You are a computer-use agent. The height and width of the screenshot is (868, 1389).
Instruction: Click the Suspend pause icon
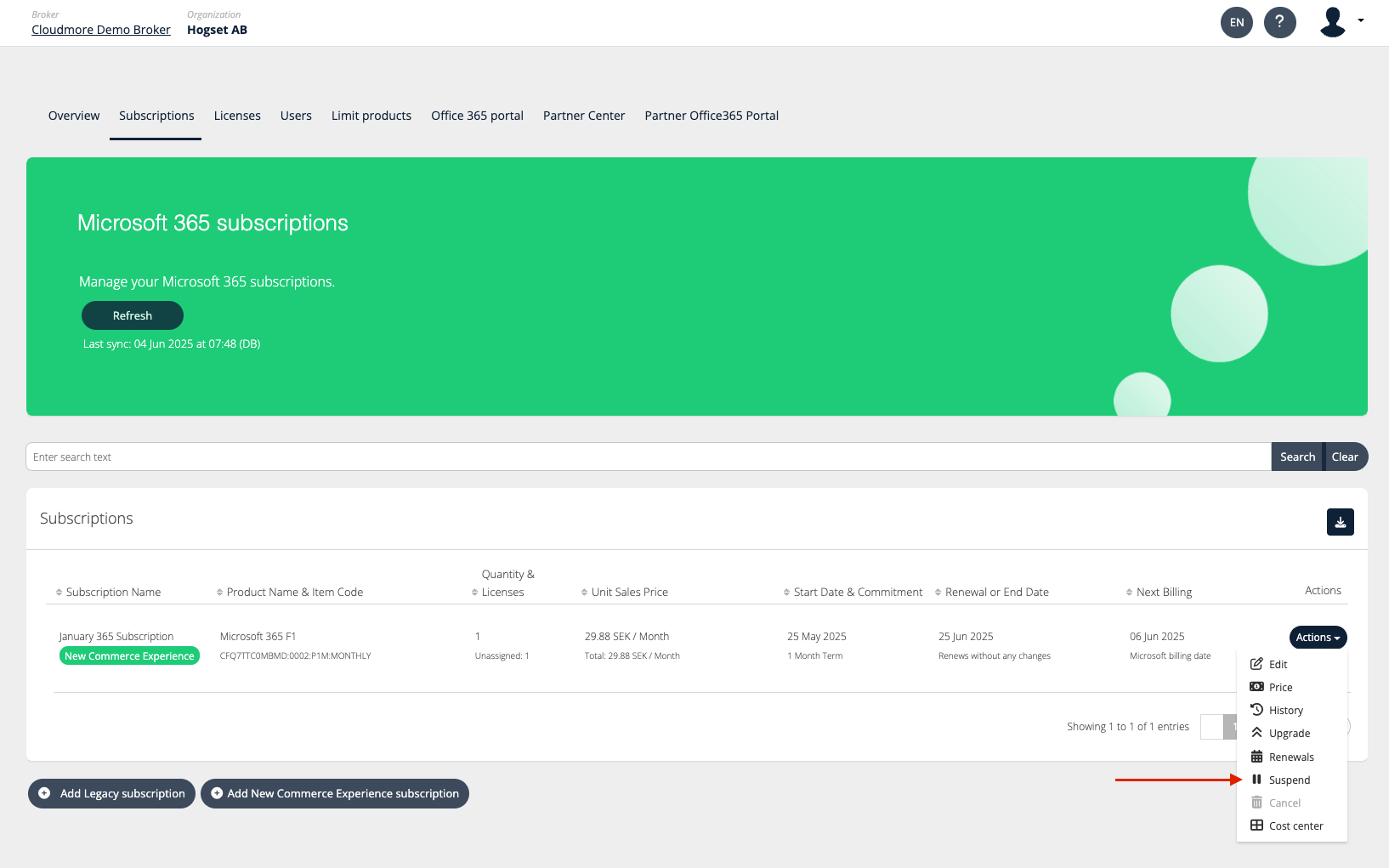tap(1256, 780)
